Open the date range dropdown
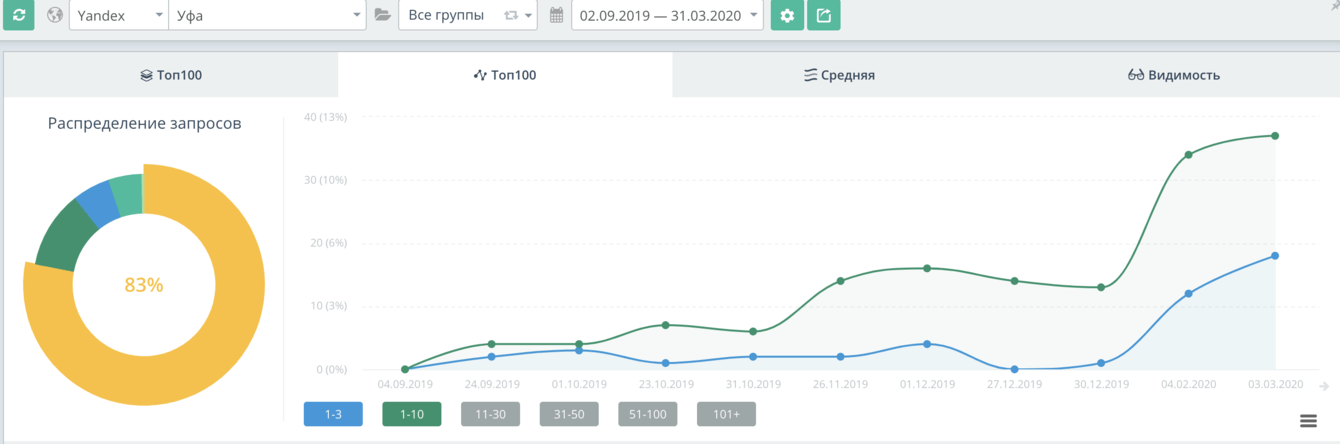1340x444 pixels. click(666, 15)
